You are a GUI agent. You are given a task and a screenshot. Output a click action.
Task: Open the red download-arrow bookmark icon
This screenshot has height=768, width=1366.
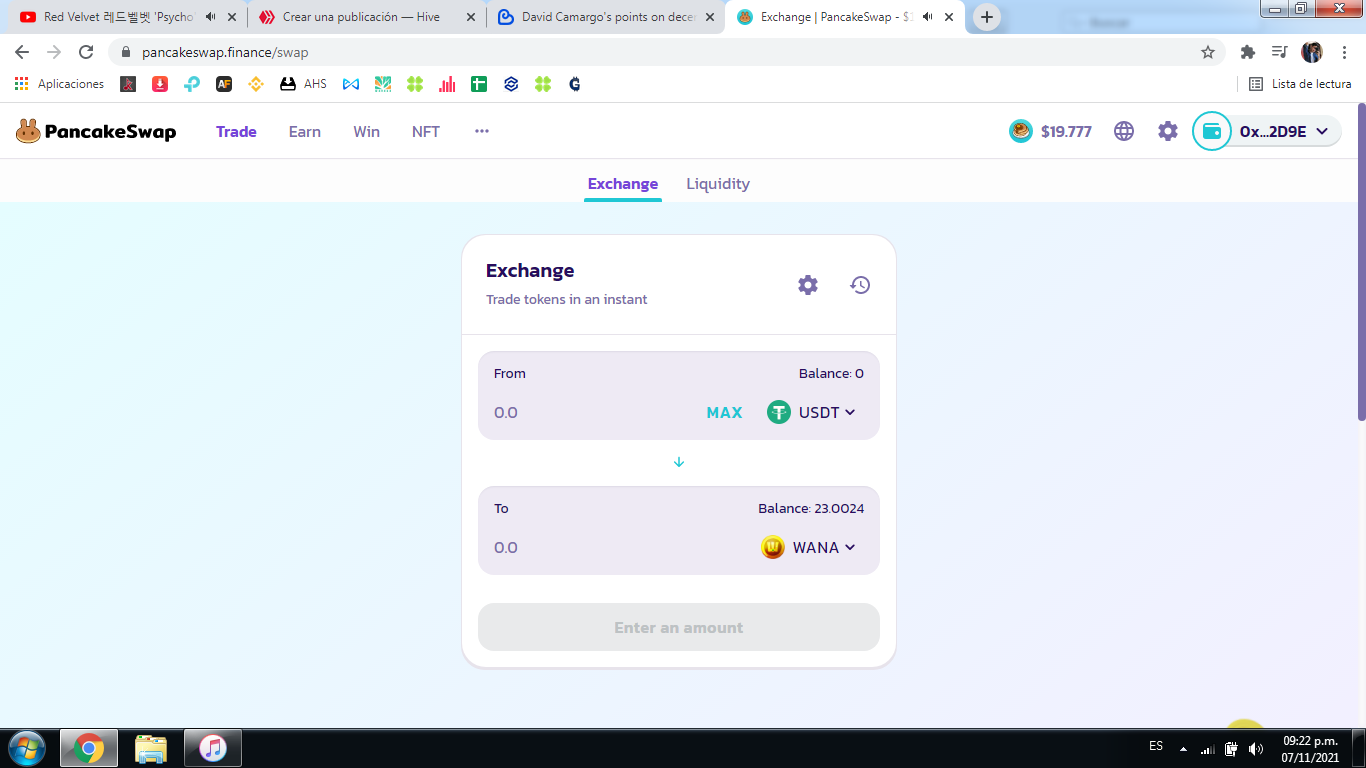click(160, 84)
